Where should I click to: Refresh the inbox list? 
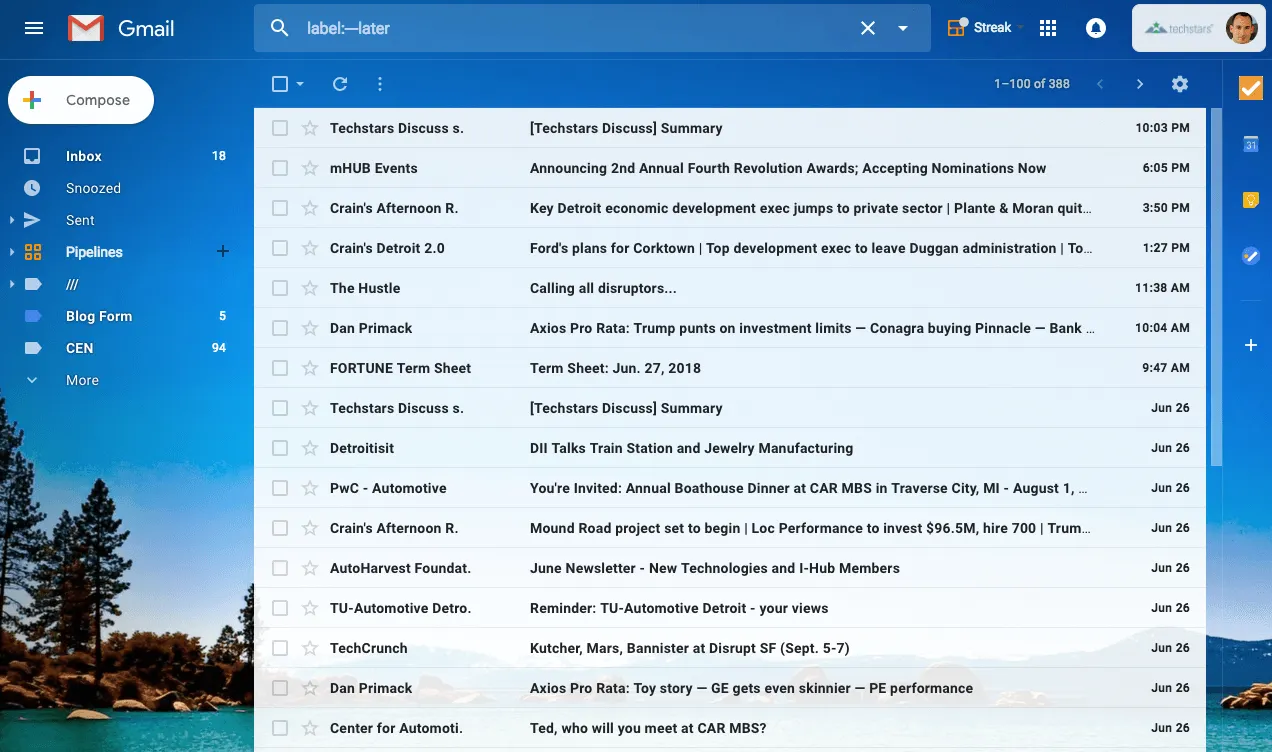pyautogui.click(x=339, y=84)
